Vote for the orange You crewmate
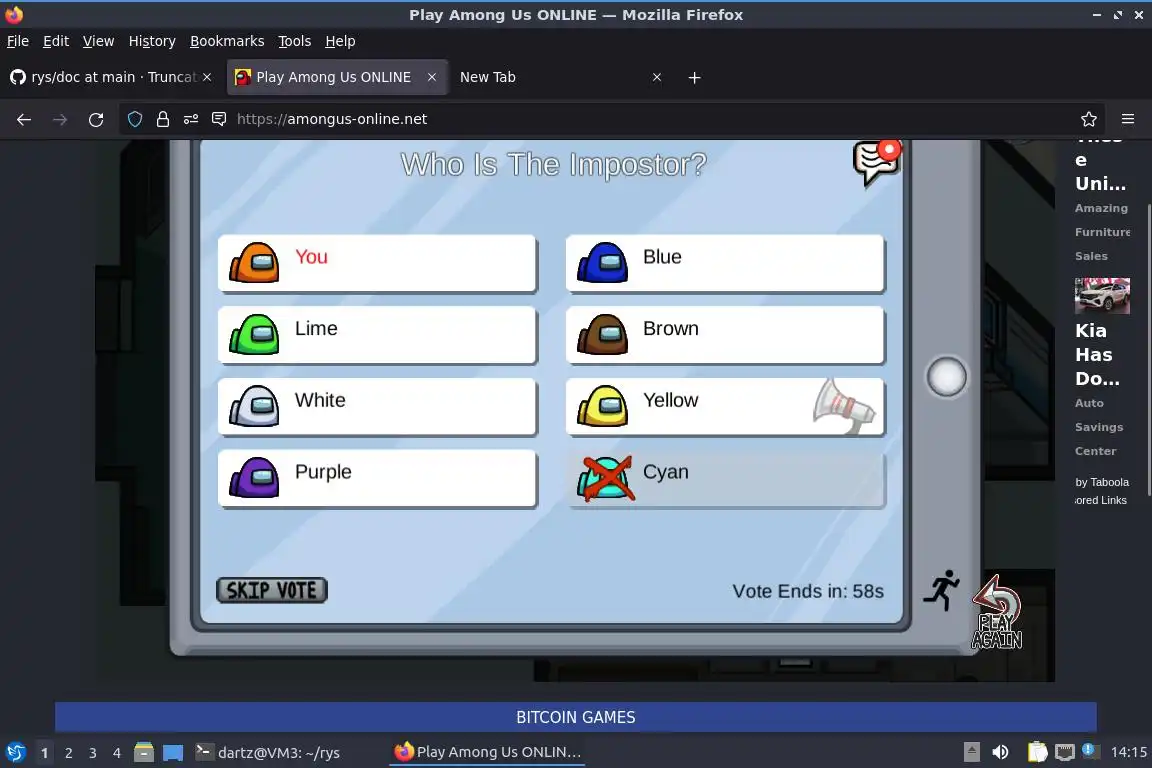 377,263
